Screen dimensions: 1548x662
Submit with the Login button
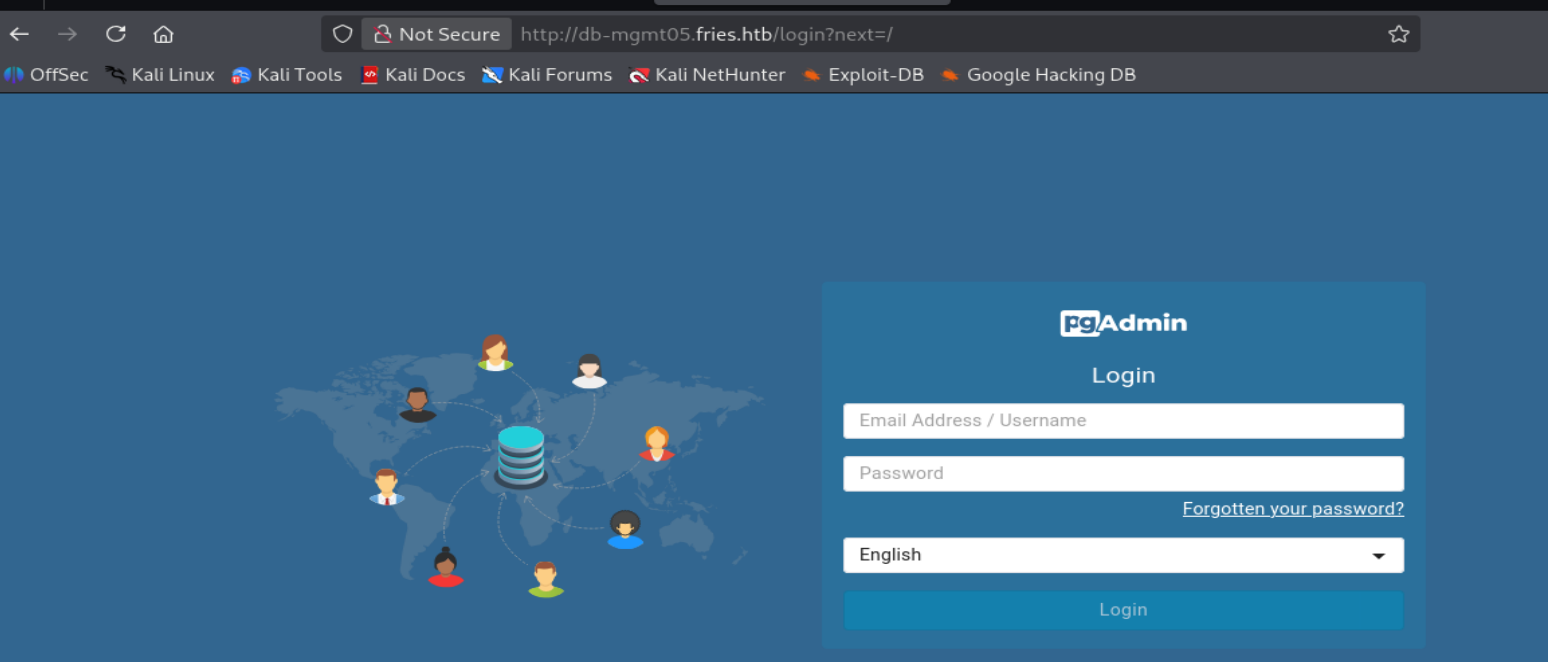[x=1123, y=610]
